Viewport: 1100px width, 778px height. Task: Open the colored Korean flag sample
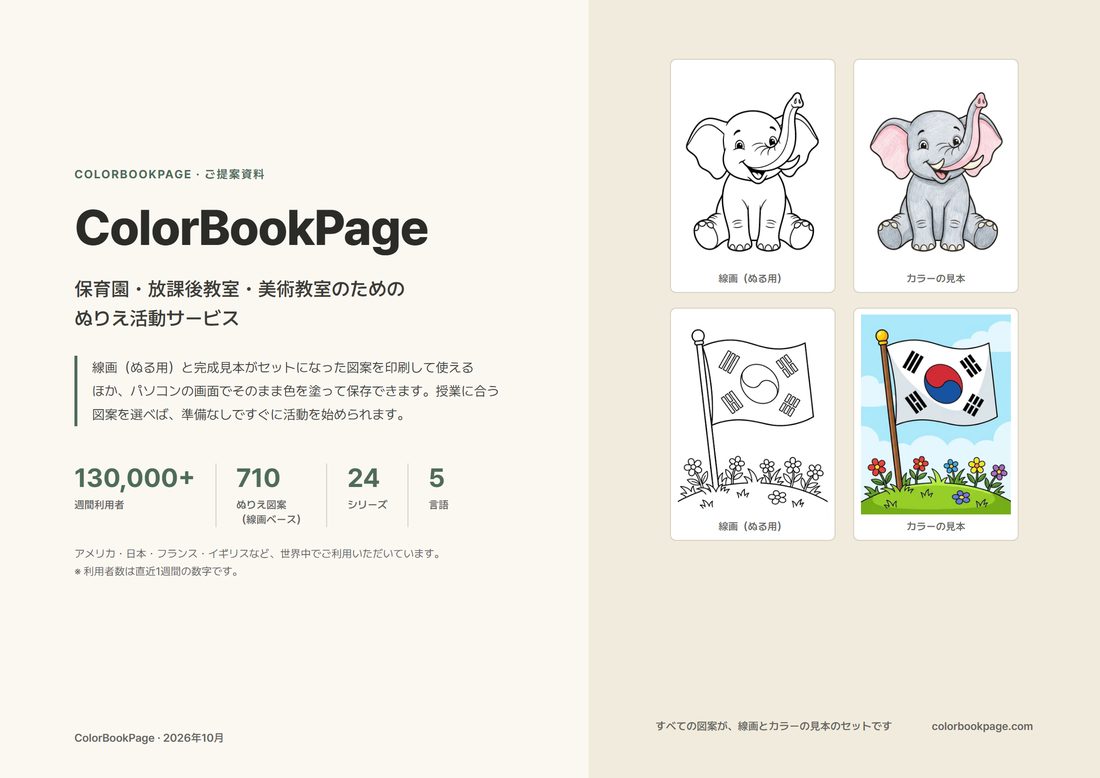(935, 424)
